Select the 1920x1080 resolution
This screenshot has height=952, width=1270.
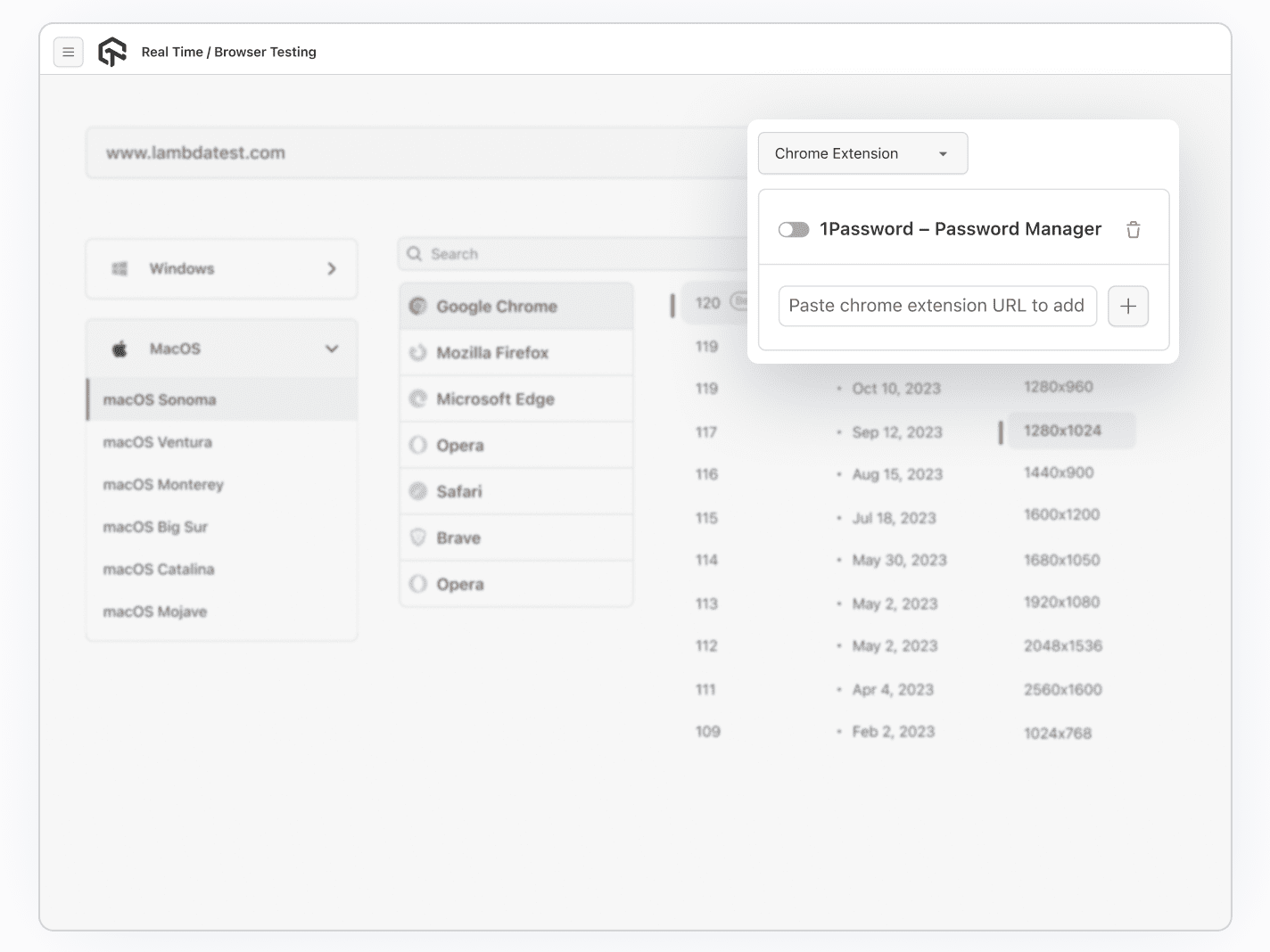(x=1062, y=603)
